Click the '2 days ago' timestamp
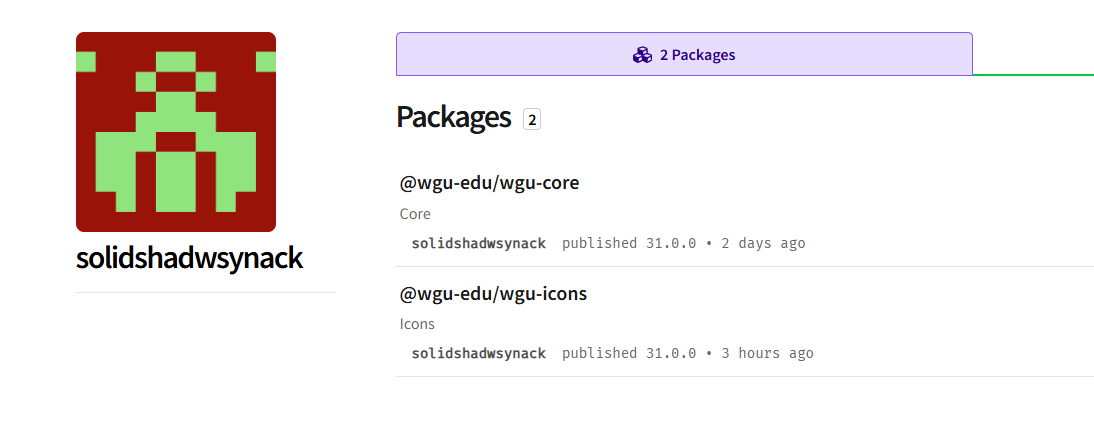Viewport: 1094px width, 423px height. (763, 243)
